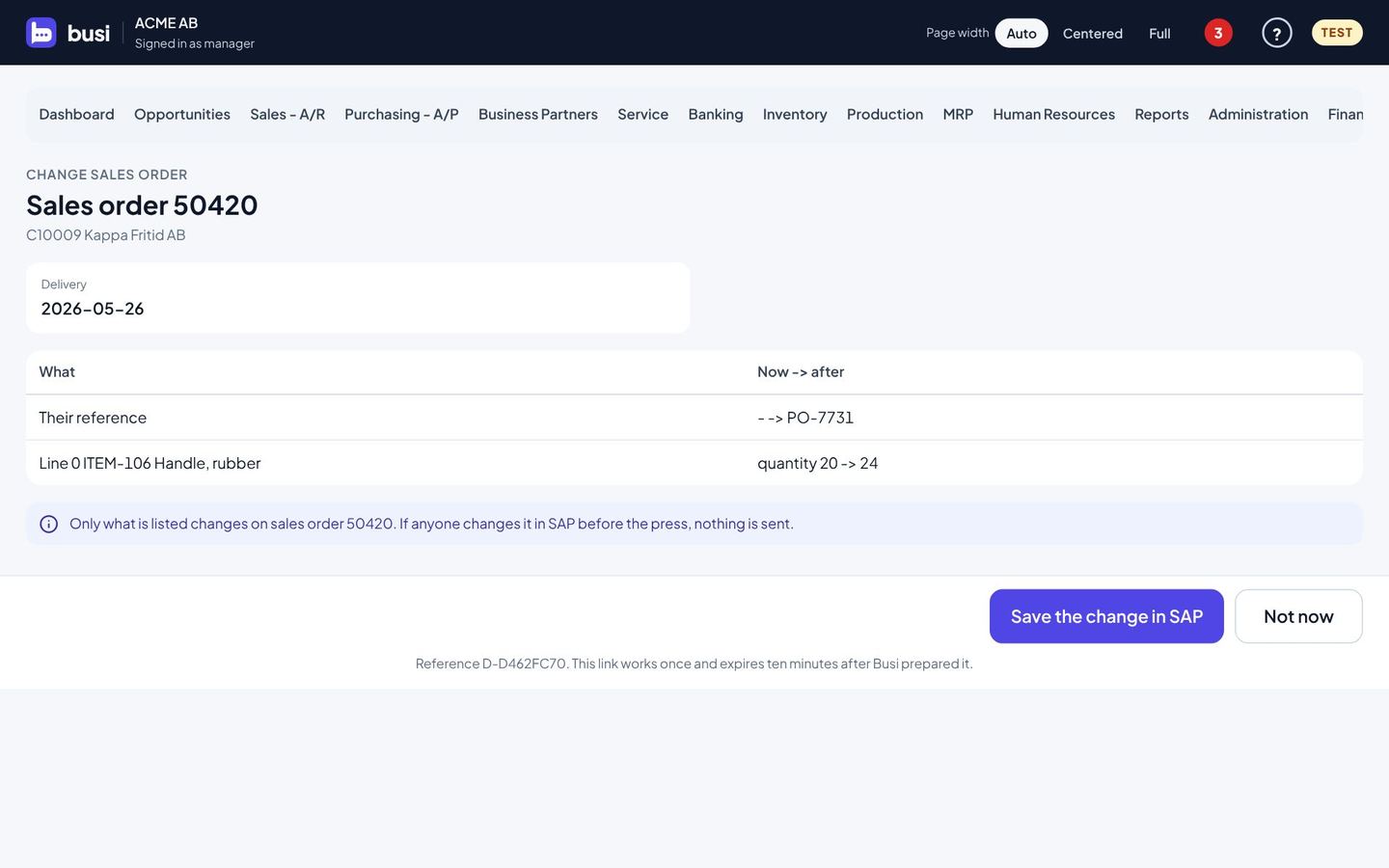The width and height of the screenshot is (1389, 868).
Task: Open the Administration menu
Action: pos(1258,115)
